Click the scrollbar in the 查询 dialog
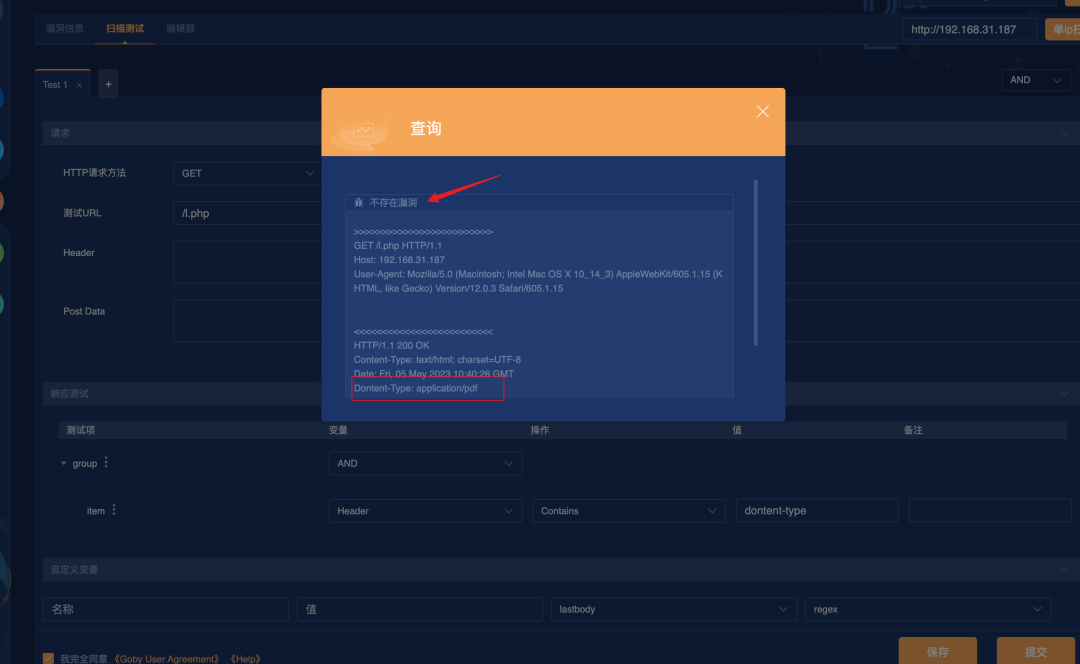The height and width of the screenshot is (664, 1080). coord(755,262)
